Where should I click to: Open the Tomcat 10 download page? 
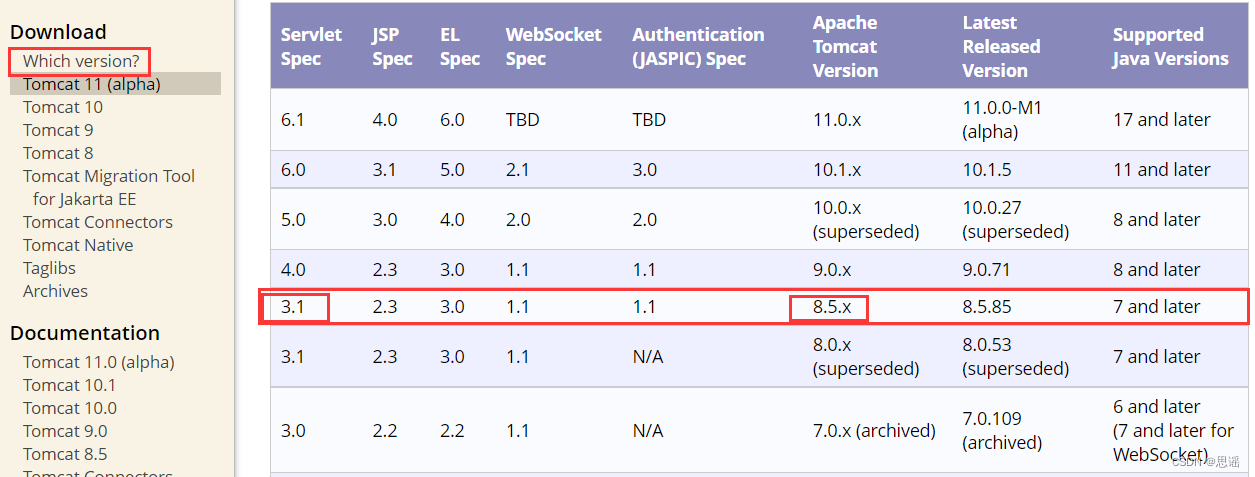[63, 107]
